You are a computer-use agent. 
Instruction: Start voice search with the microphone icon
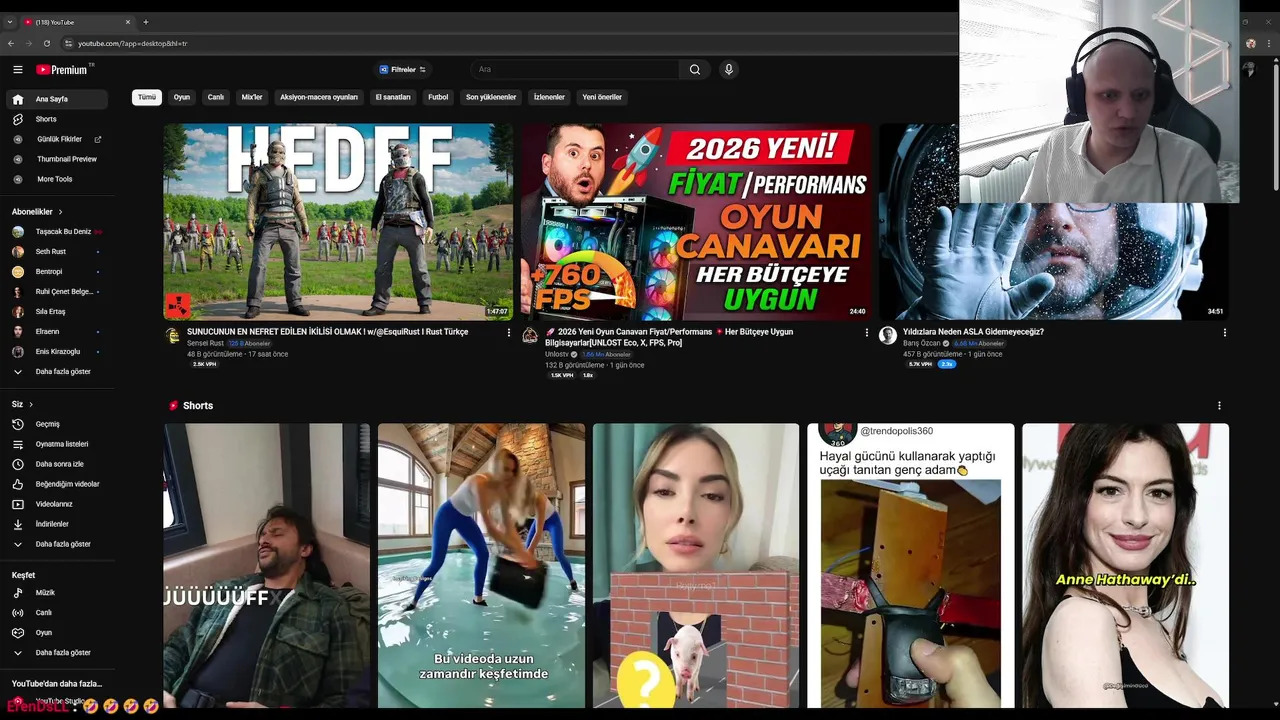click(728, 69)
